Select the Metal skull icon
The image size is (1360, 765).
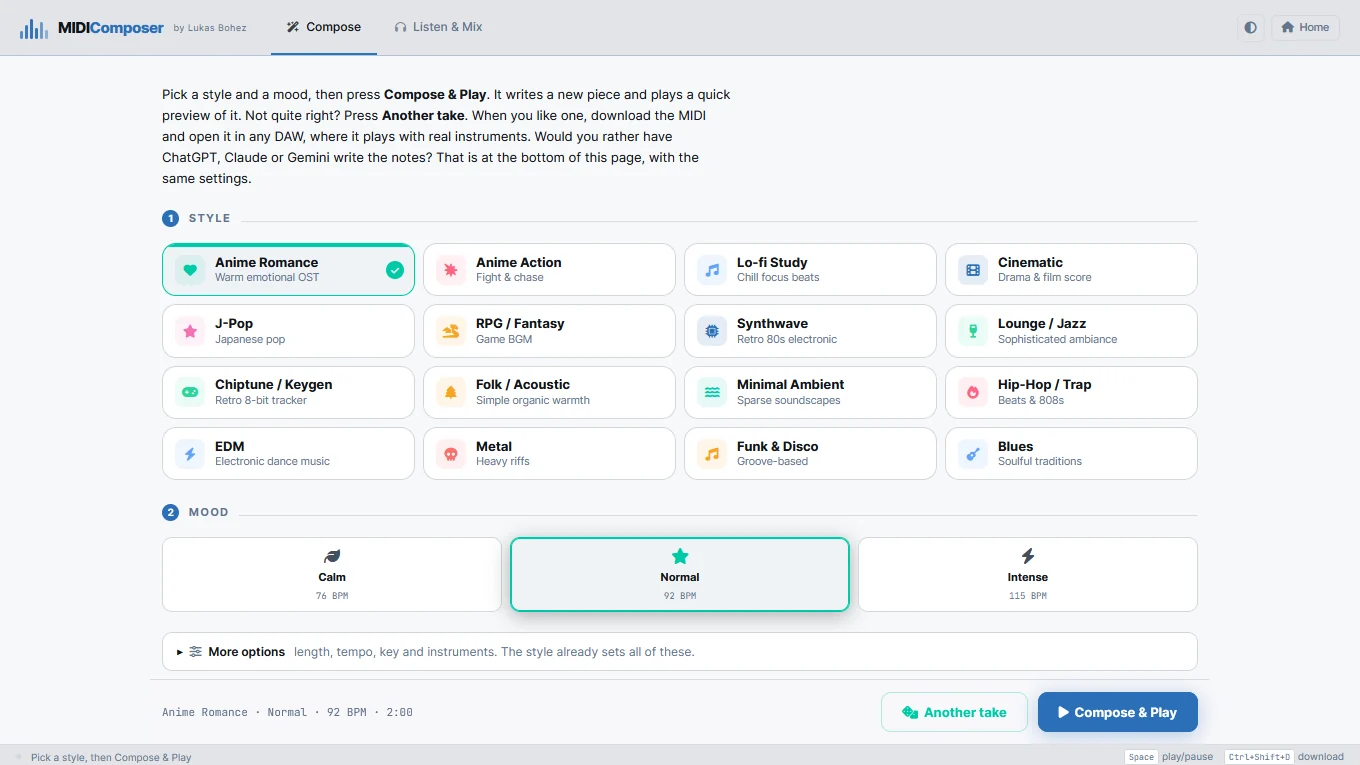pyautogui.click(x=451, y=454)
